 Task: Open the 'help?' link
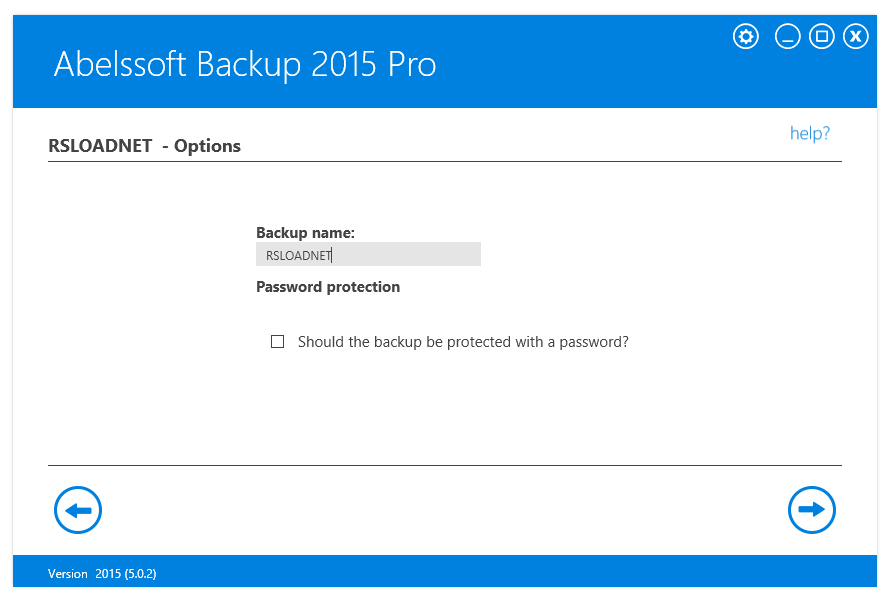(810, 133)
